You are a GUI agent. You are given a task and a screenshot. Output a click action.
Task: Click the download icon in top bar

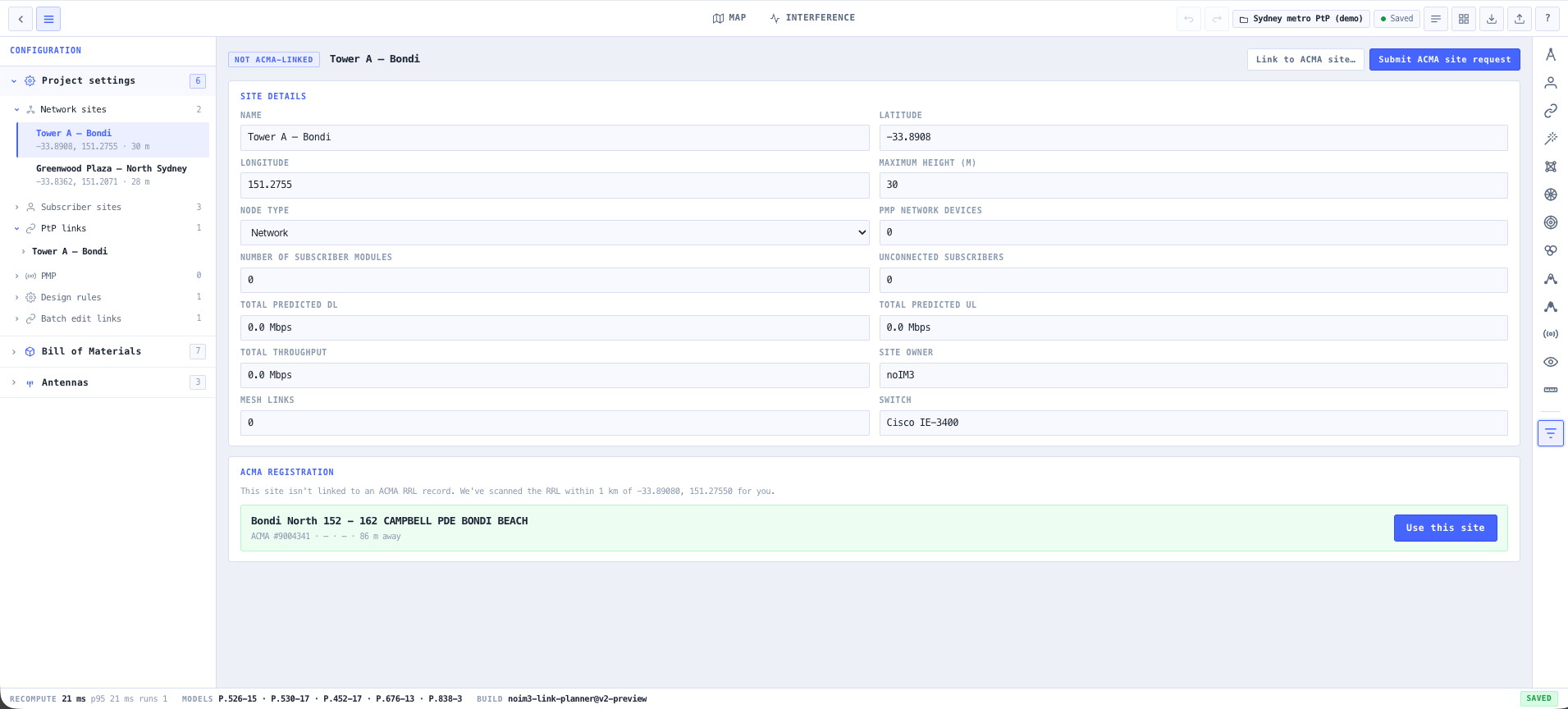point(1492,19)
